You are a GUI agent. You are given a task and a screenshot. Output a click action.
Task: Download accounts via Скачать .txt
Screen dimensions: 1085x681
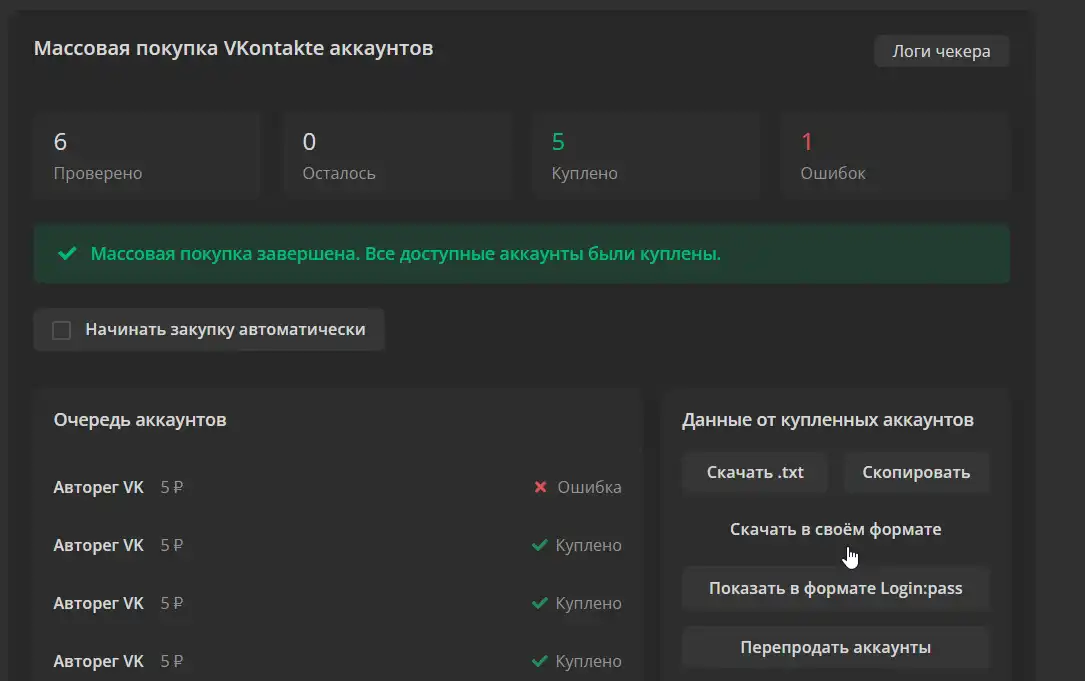tap(754, 473)
